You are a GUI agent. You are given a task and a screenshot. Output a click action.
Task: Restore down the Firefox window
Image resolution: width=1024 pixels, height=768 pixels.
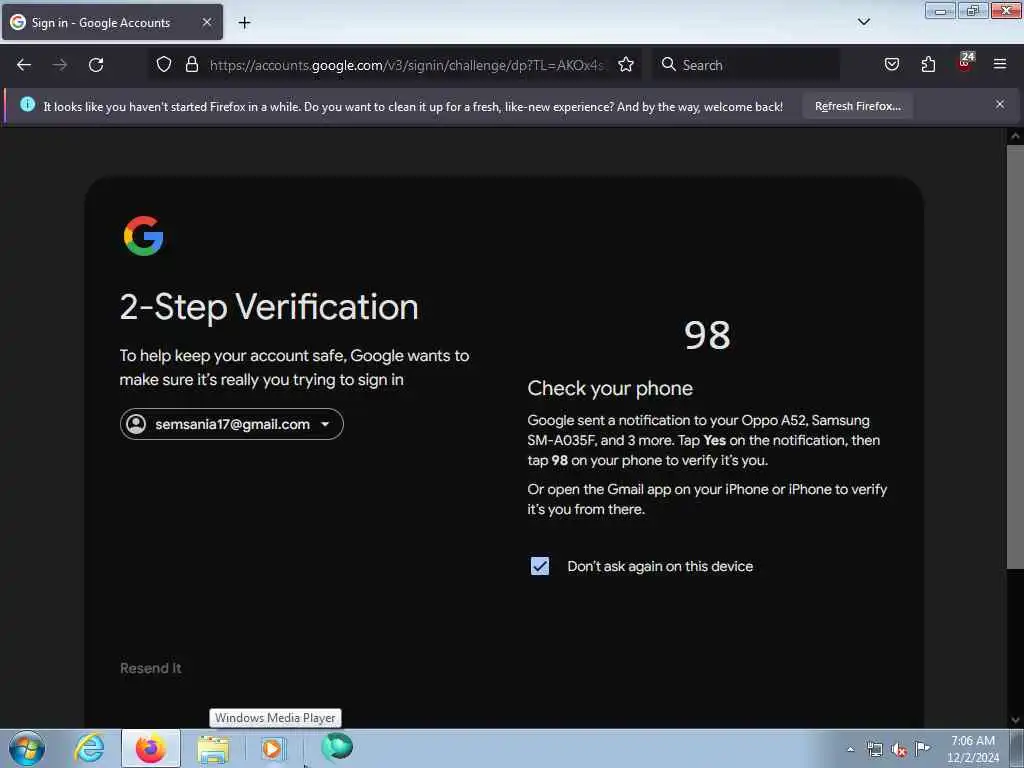click(973, 10)
